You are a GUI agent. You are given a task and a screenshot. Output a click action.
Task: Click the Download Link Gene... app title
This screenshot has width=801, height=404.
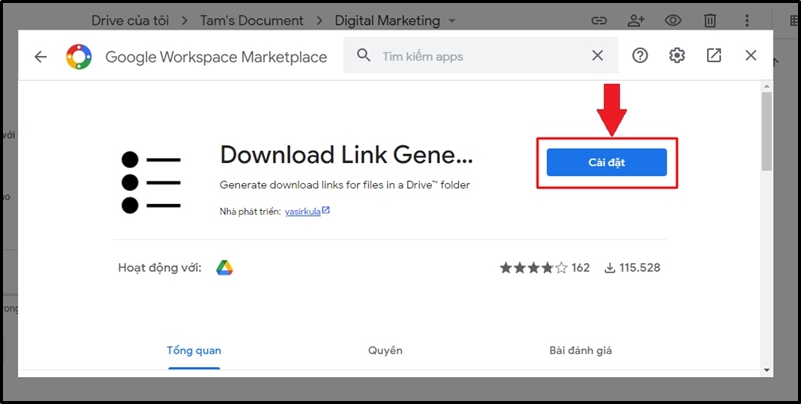346,155
